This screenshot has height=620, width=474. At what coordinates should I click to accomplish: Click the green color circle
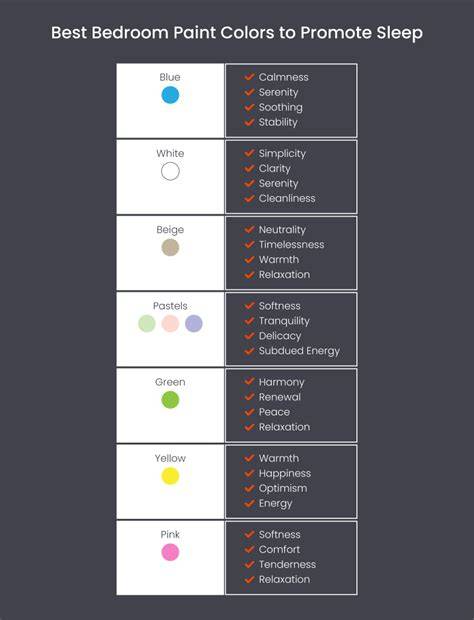click(x=170, y=400)
